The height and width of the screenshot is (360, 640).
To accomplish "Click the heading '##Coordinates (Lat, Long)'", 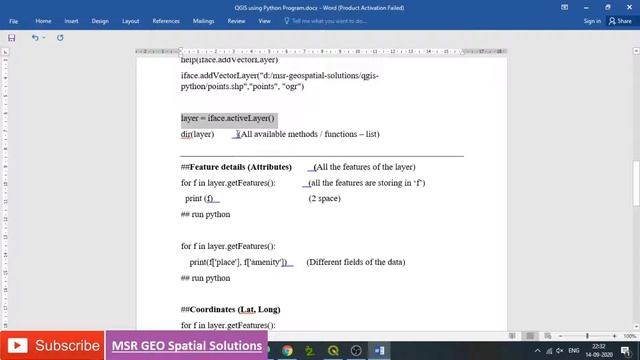I will pyautogui.click(x=231, y=309).
